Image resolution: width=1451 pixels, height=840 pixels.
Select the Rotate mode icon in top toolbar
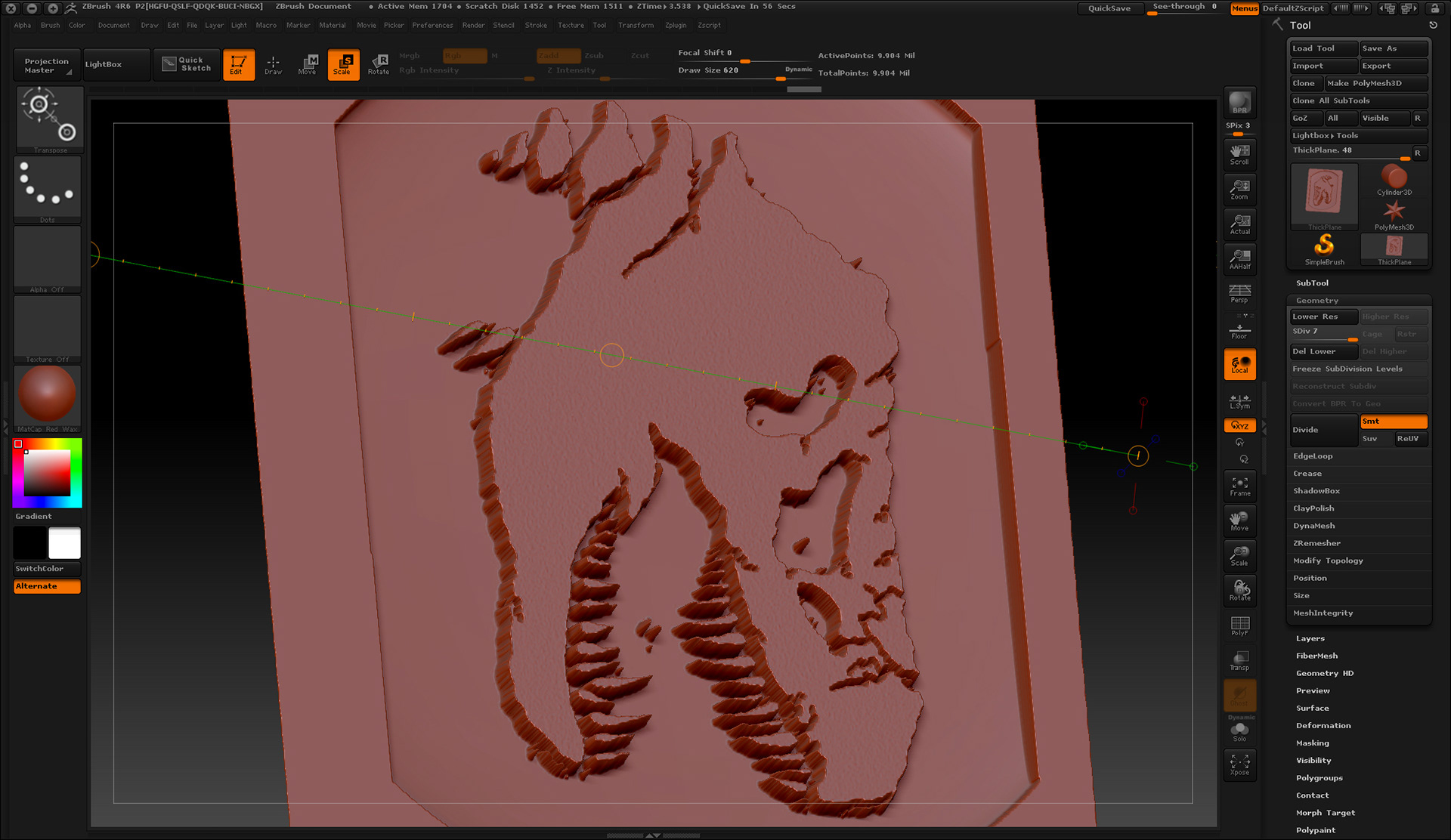point(379,64)
